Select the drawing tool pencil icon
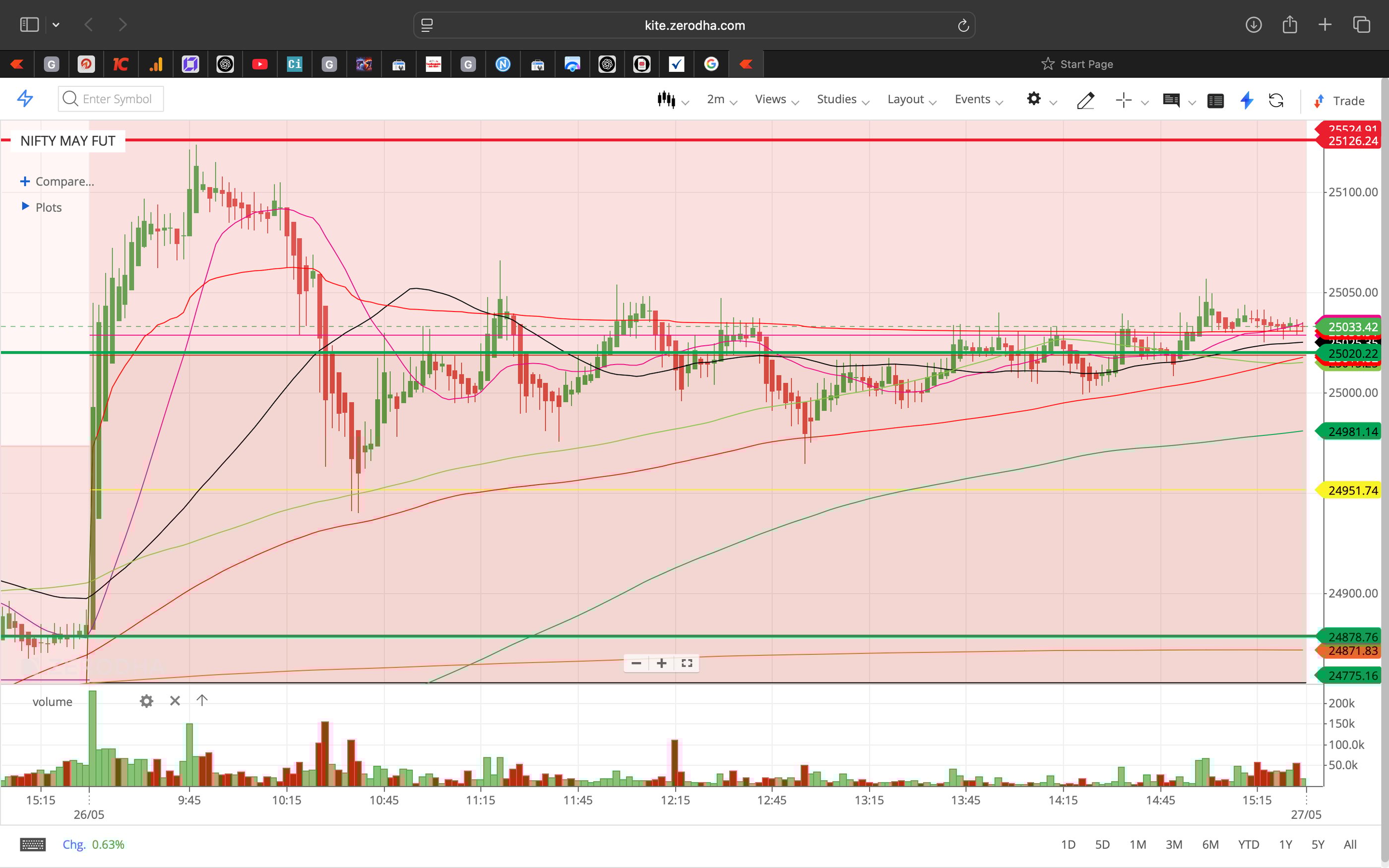This screenshot has width=1389, height=868. pyautogui.click(x=1085, y=101)
